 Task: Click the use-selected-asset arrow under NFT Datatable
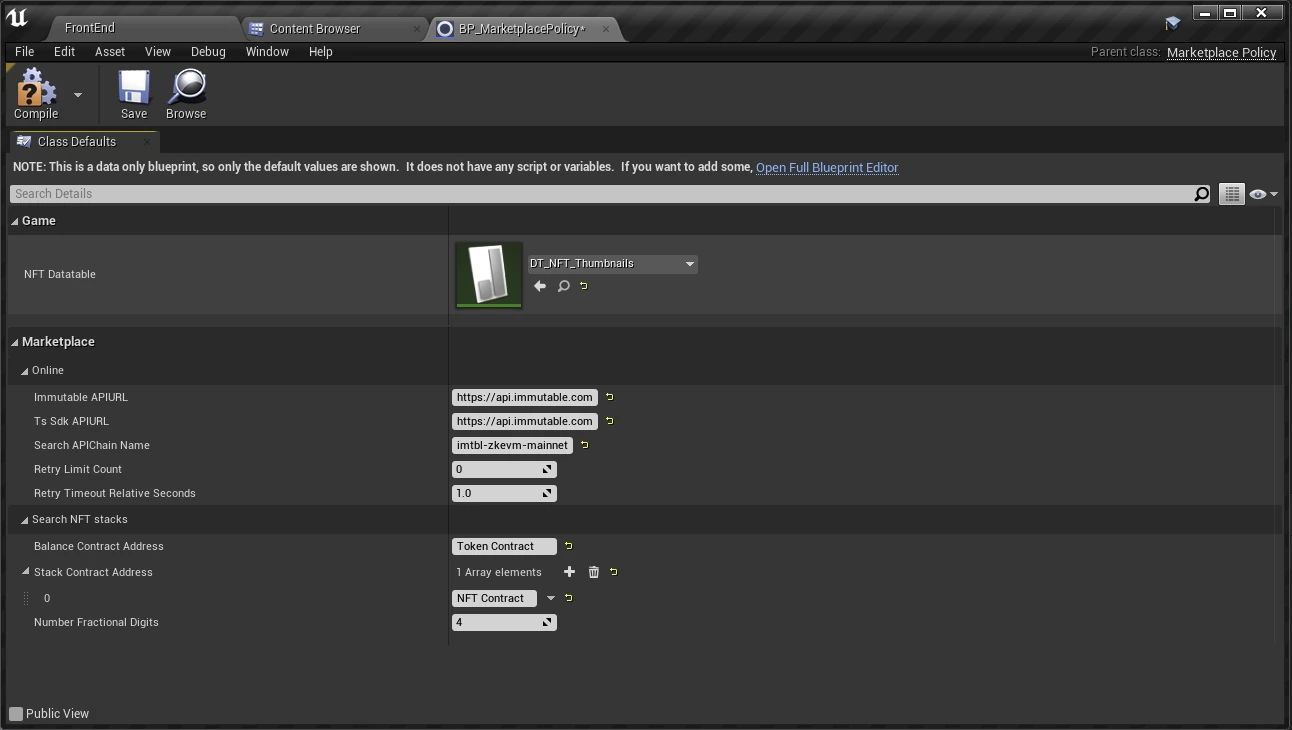pos(540,286)
